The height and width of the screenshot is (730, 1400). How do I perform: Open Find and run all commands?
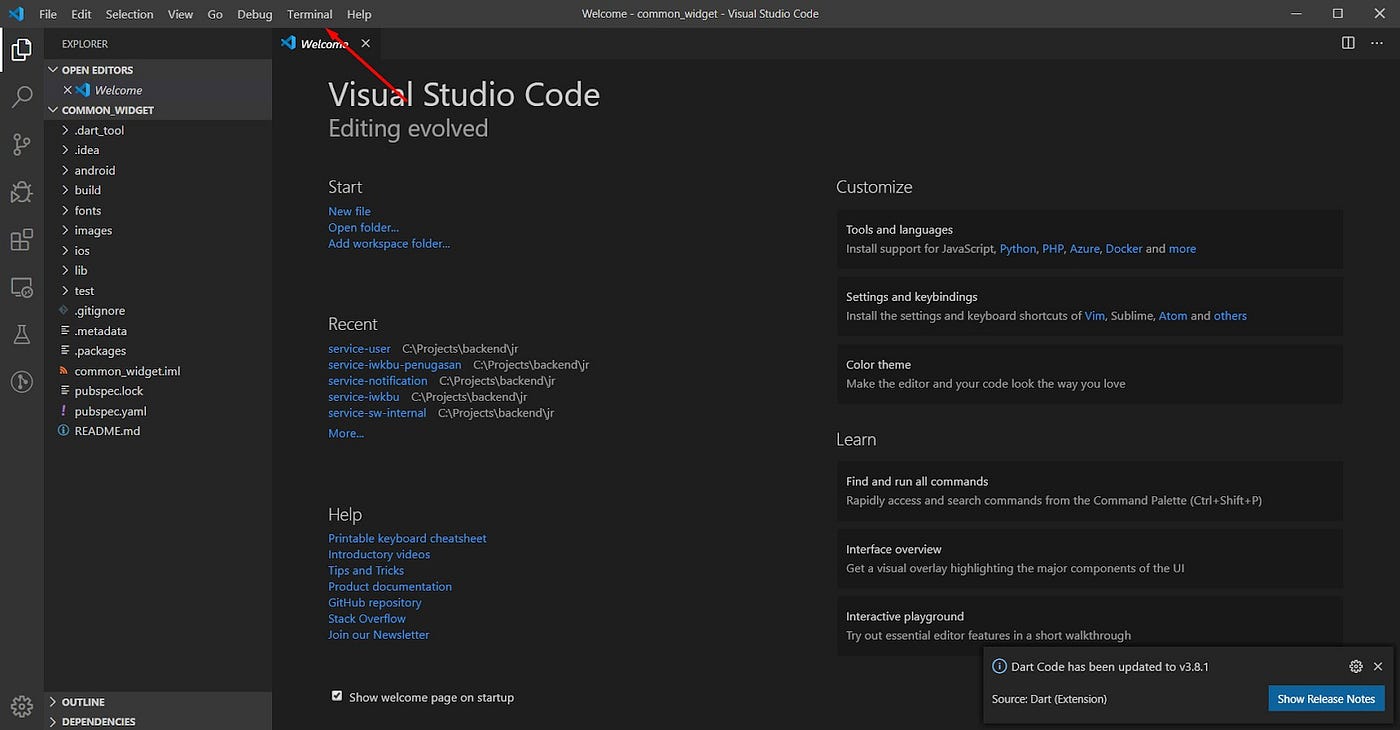(x=1090, y=491)
